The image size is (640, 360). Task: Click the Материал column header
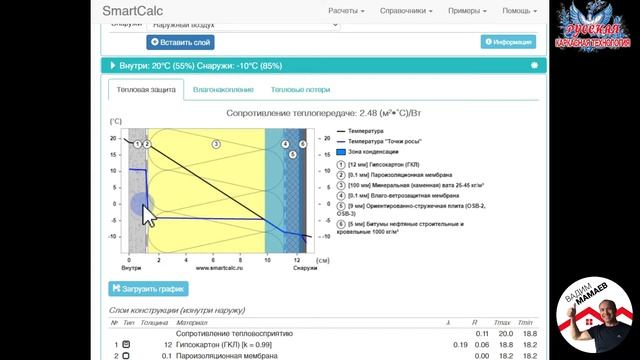[192, 322]
